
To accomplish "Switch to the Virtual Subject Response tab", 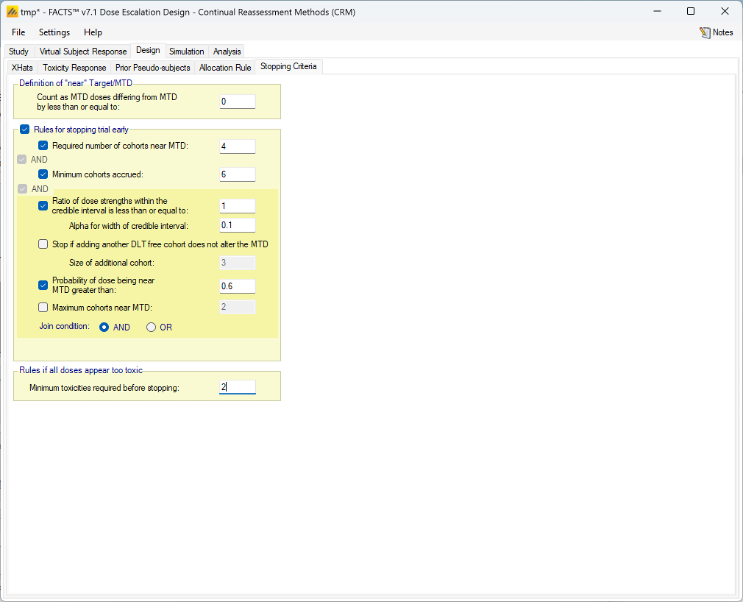I will [x=83, y=51].
